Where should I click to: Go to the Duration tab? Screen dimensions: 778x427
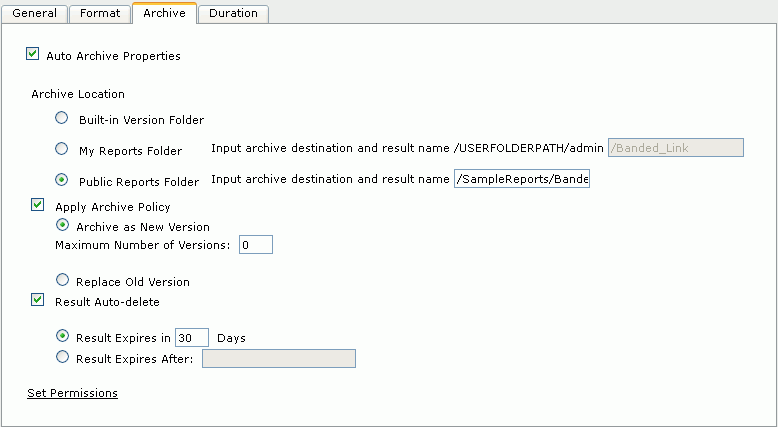tap(233, 13)
